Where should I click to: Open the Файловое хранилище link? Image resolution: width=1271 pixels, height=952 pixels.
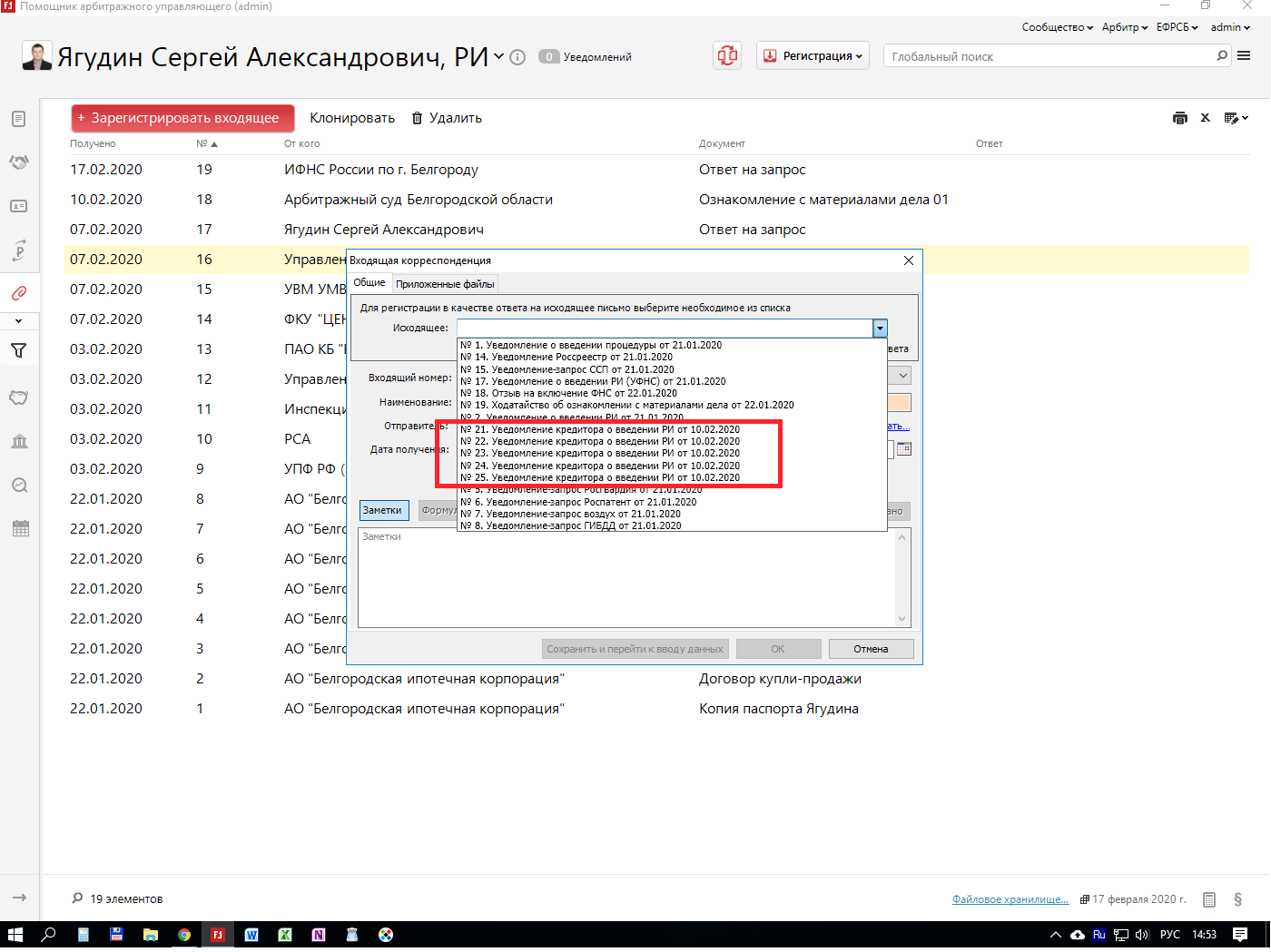coord(1010,899)
